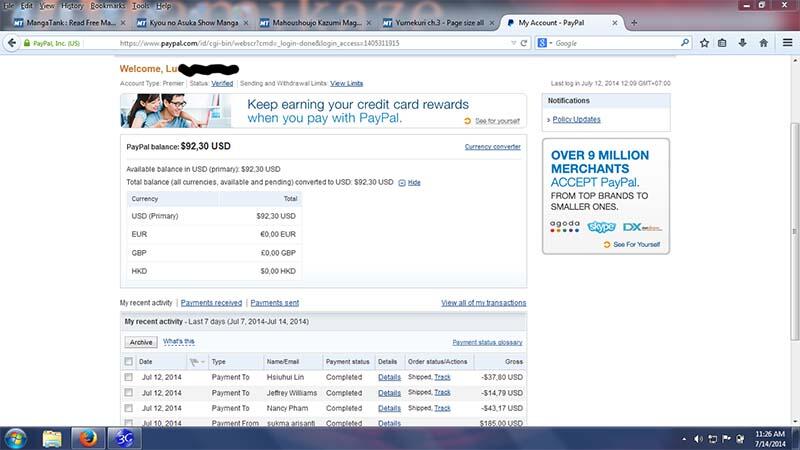Click the Google search input field
800x450 pixels.
tap(615, 43)
